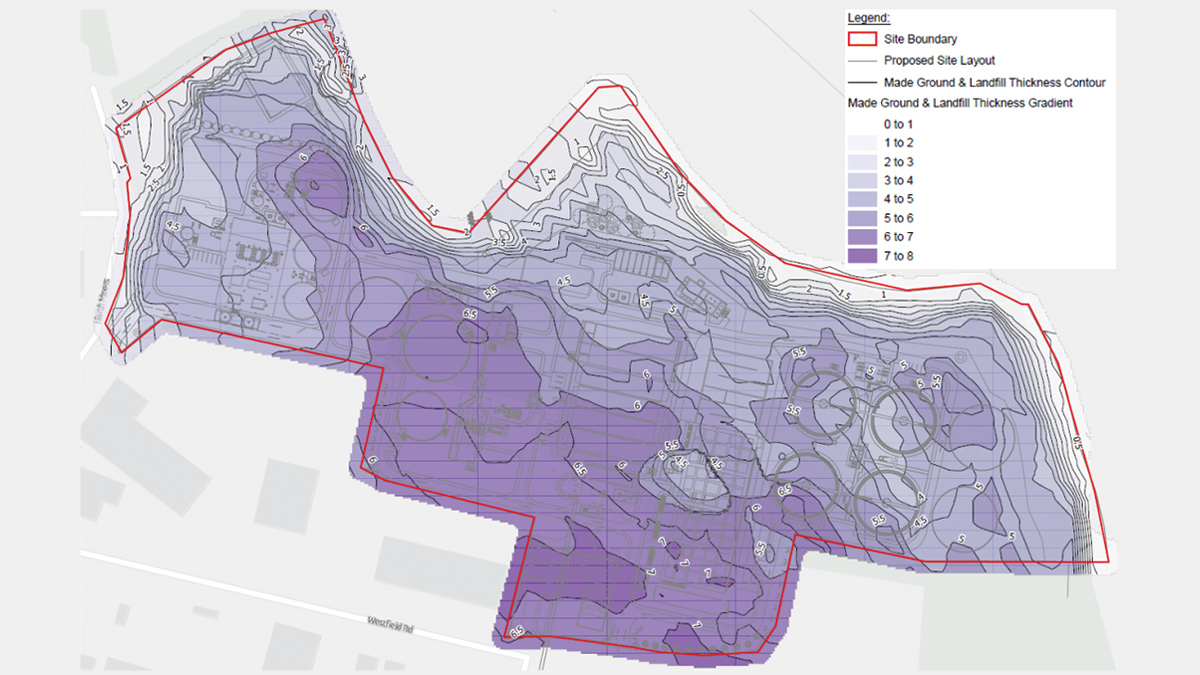1200x675 pixels.
Task: Click the Proposed Site Layout legend text
Action: click(x=939, y=61)
